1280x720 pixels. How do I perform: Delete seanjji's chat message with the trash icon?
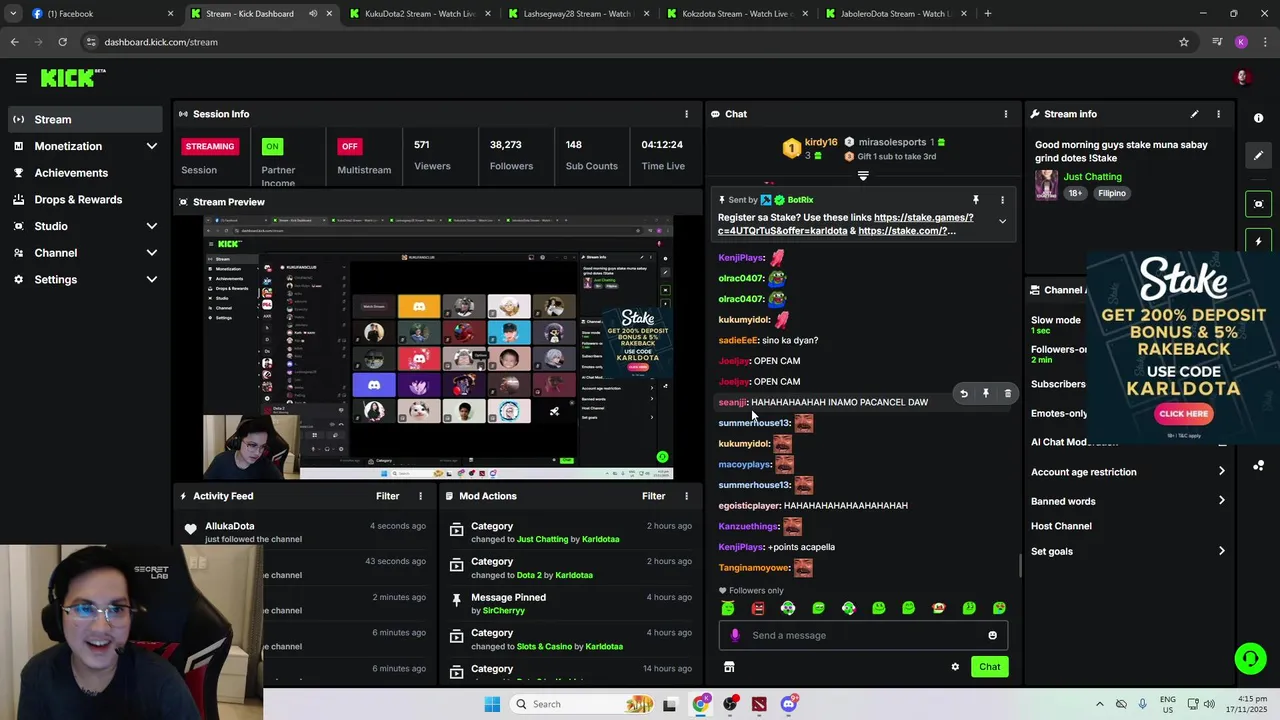[x=1008, y=394]
